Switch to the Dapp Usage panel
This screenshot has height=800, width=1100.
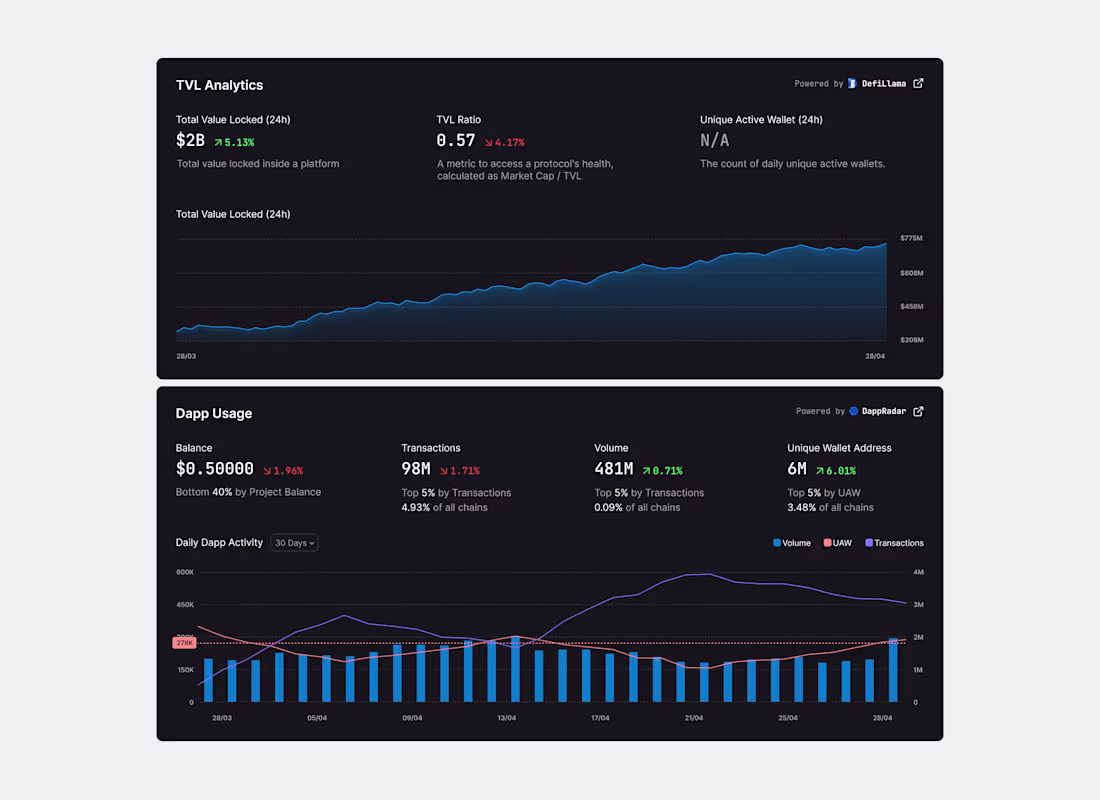pos(213,412)
